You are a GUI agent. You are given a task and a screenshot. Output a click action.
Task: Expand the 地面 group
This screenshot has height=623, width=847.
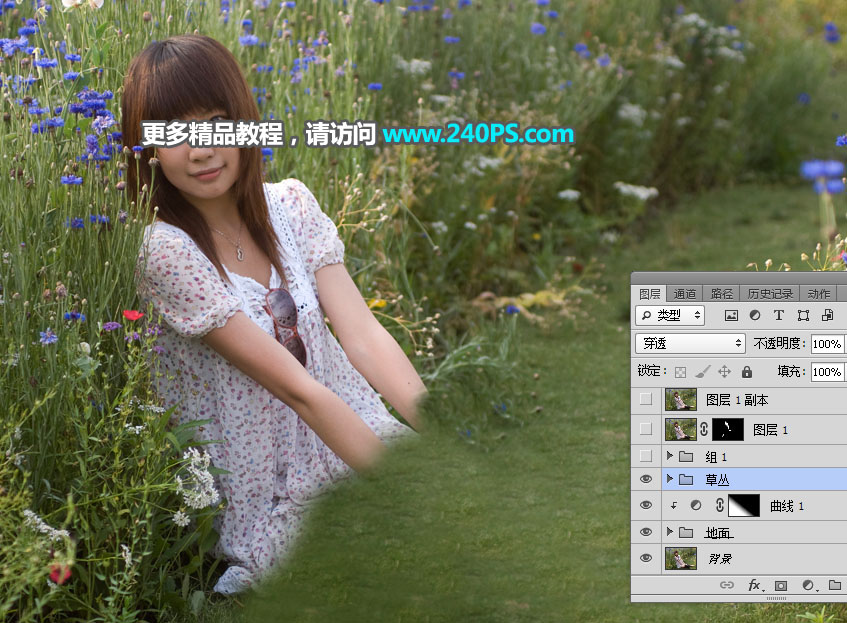[x=670, y=532]
